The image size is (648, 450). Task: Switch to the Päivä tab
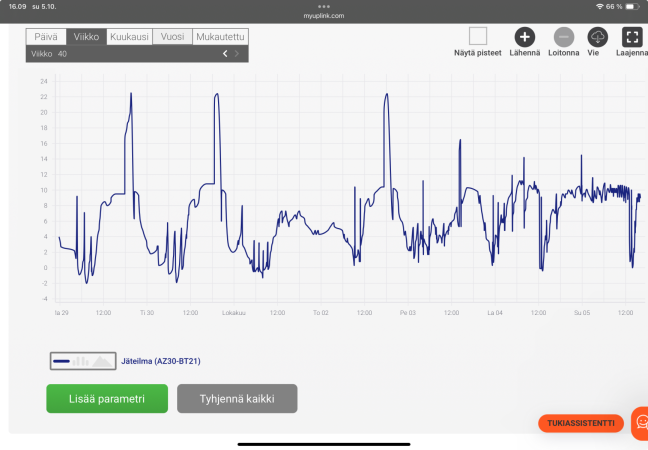tap(46, 37)
